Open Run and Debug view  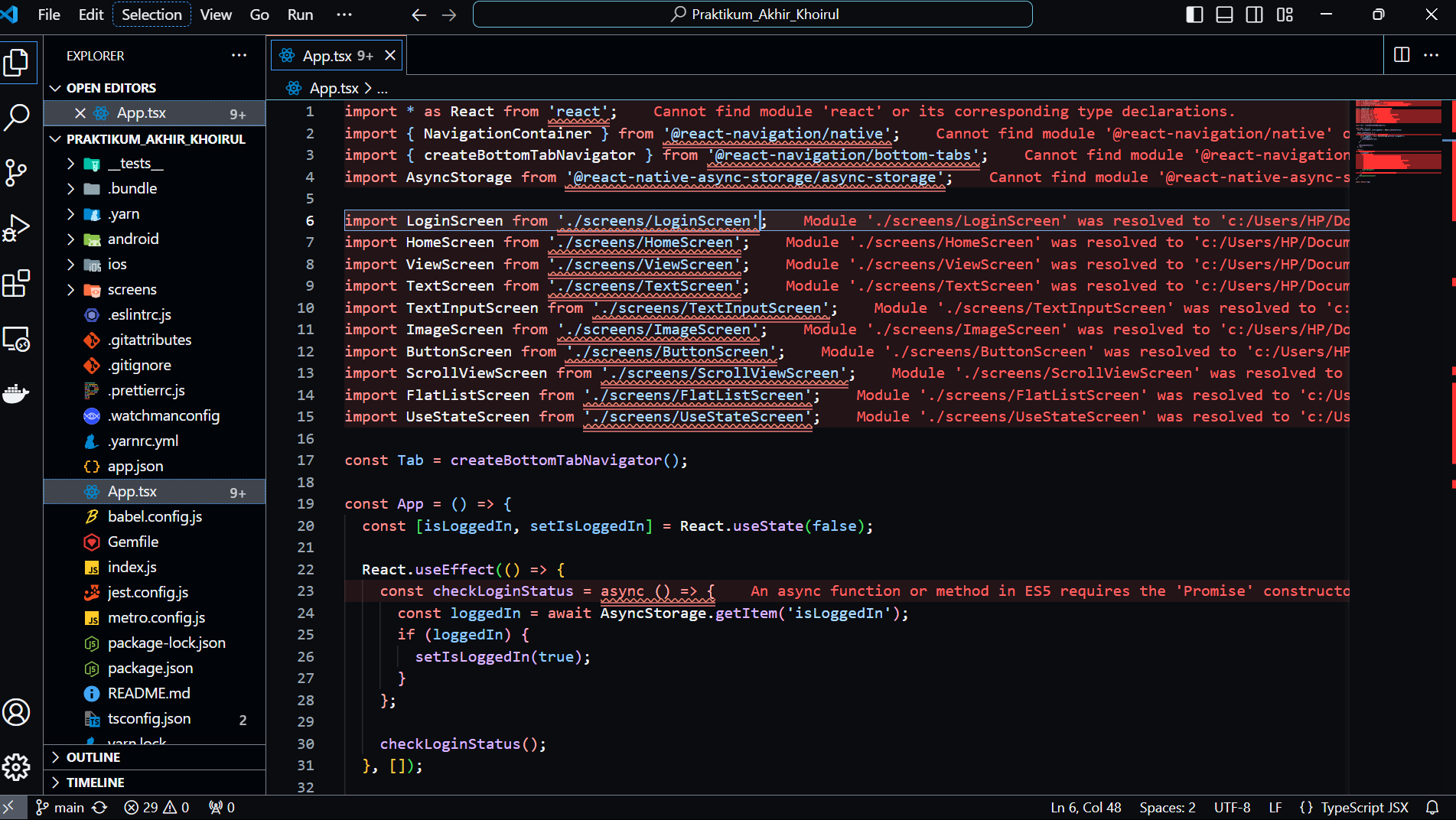click(17, 228)
